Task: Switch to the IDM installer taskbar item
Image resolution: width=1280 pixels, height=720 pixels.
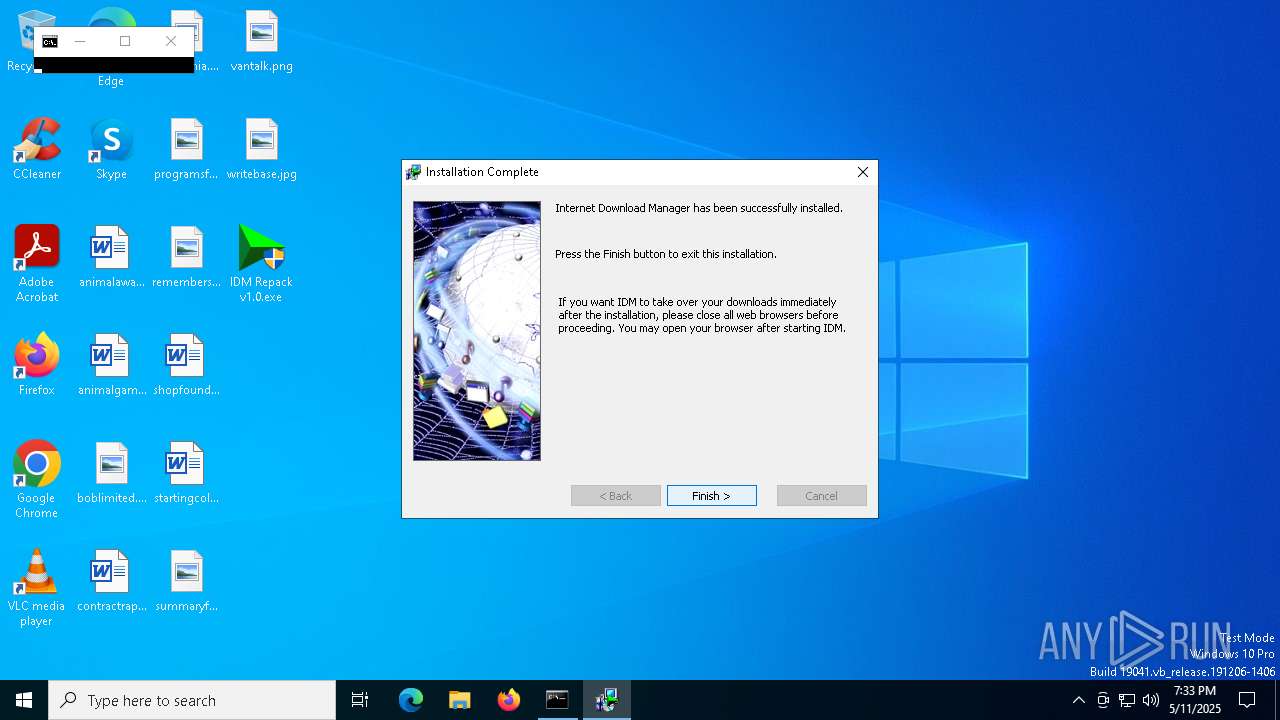Action: click(606, 700)
